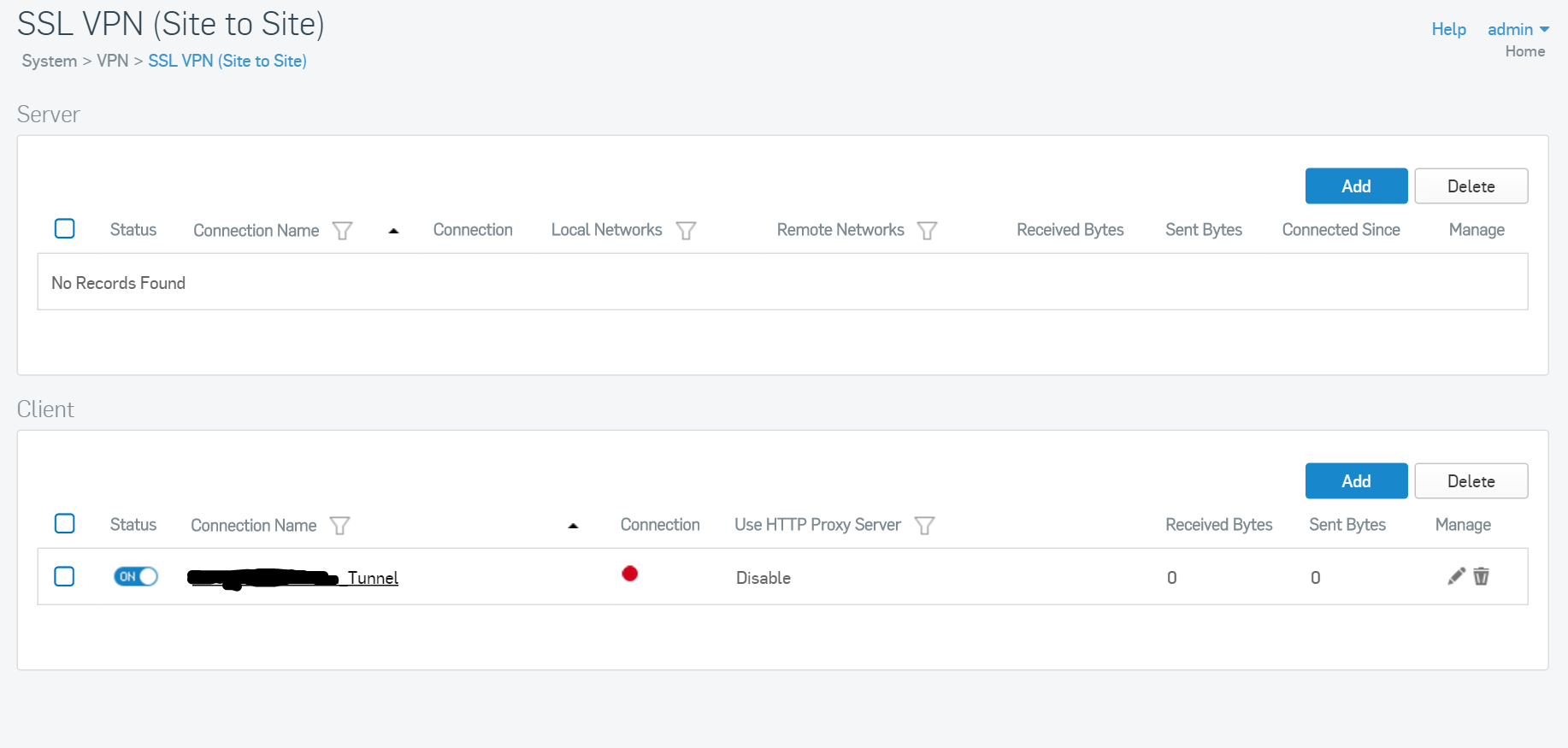
Task: Click the trash icon for Tunnel connection
Action: 1482,576
